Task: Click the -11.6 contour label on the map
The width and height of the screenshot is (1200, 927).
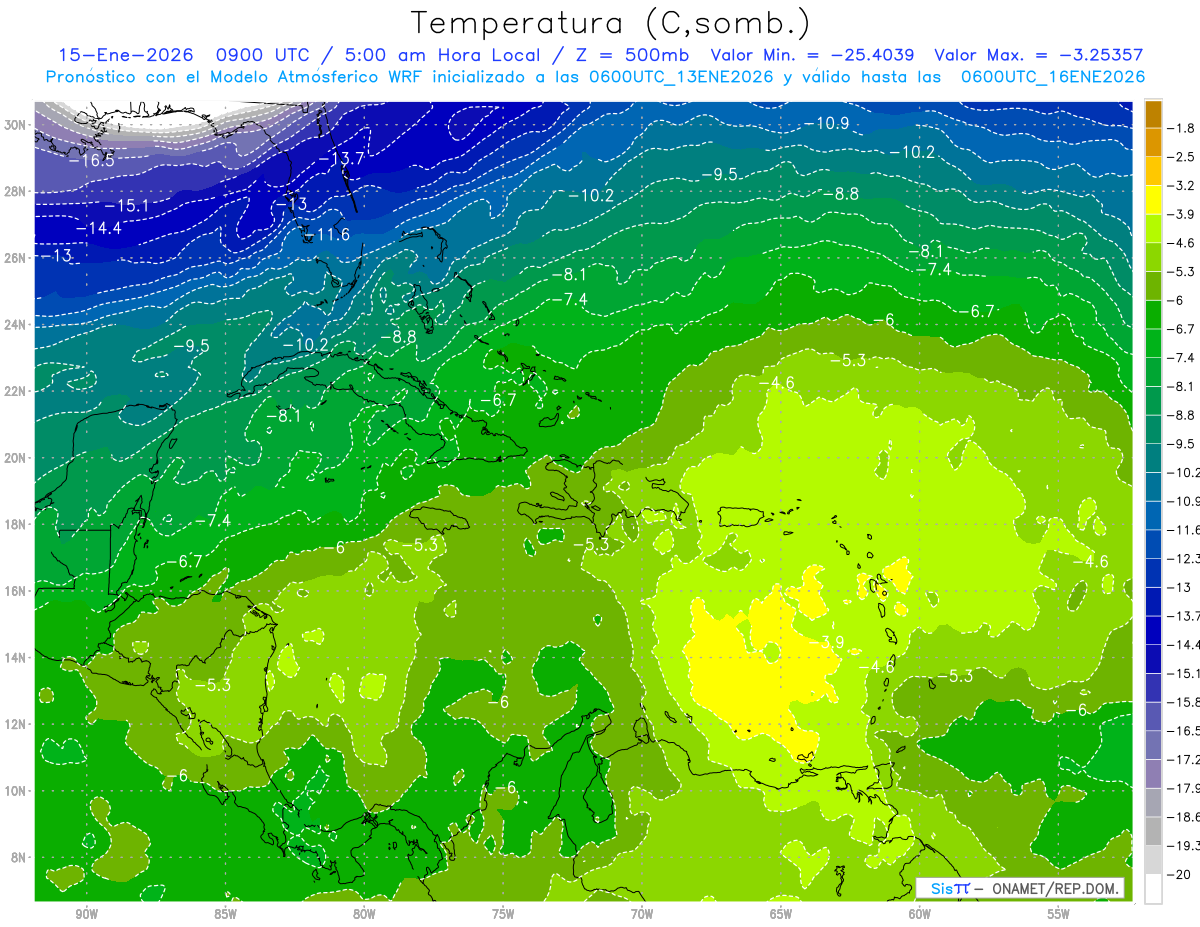Action: coord(327,234)
